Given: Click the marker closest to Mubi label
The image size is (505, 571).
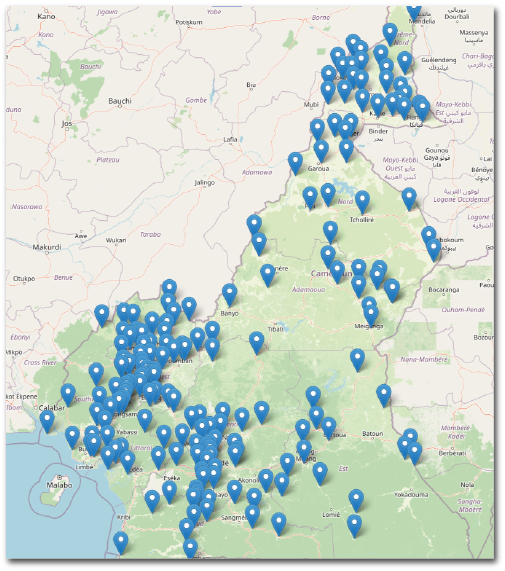Looking at the screenshot, I should [x=317, y=130].
